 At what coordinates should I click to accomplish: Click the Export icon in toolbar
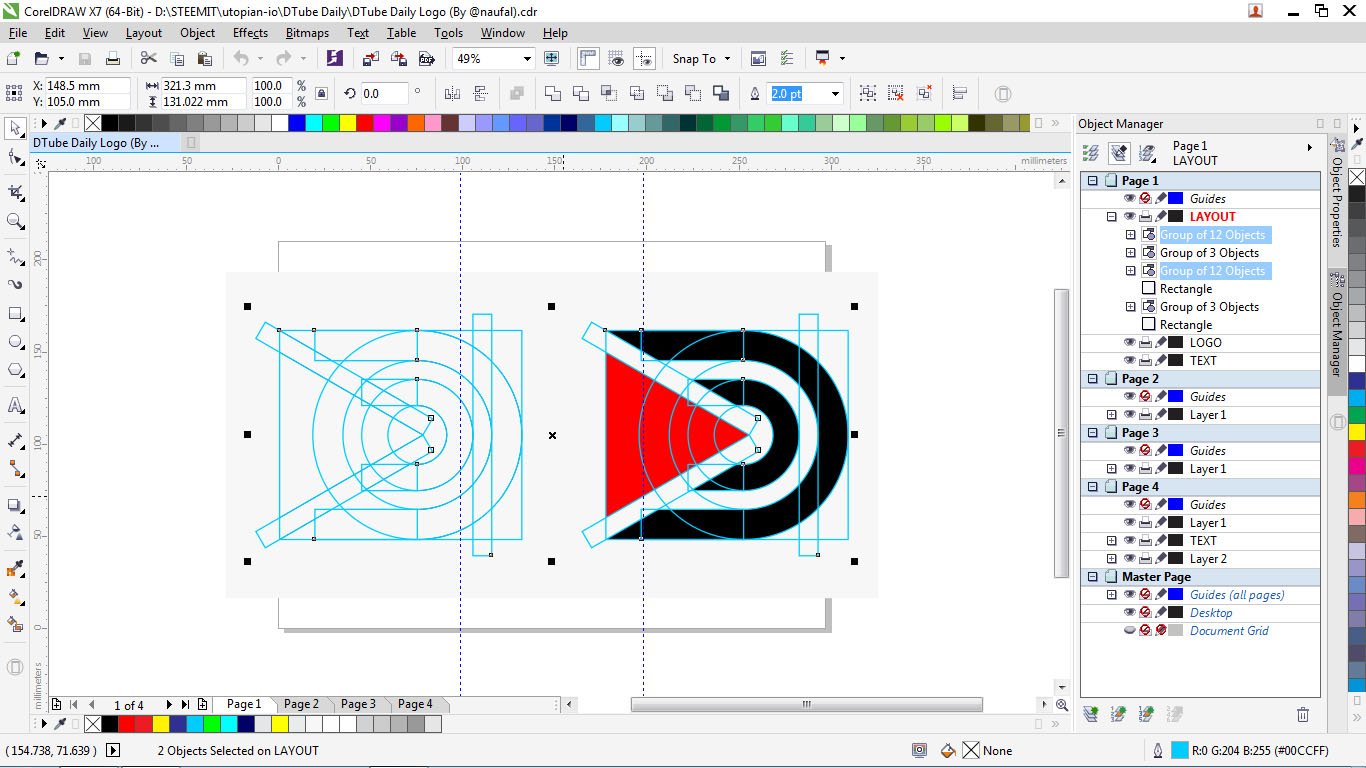(398, 59)
